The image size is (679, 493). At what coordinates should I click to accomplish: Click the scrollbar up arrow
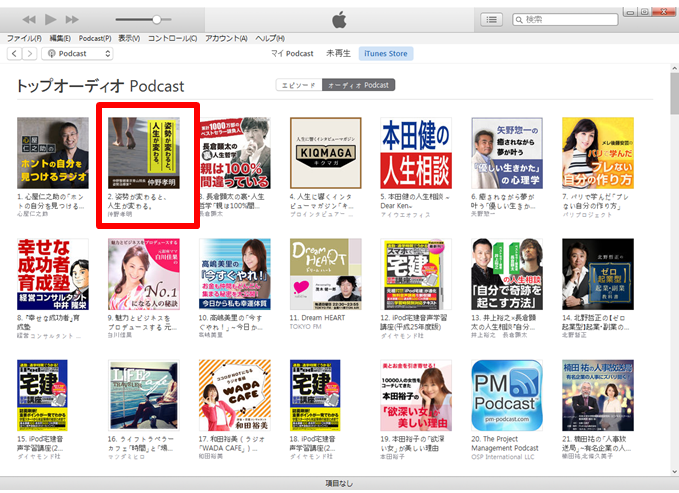click(674, 68)
